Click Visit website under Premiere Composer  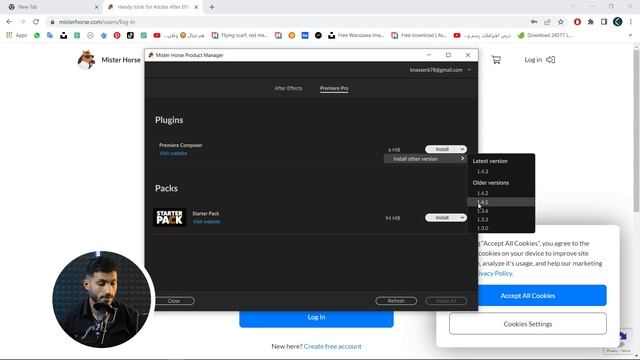pos(173,153)
